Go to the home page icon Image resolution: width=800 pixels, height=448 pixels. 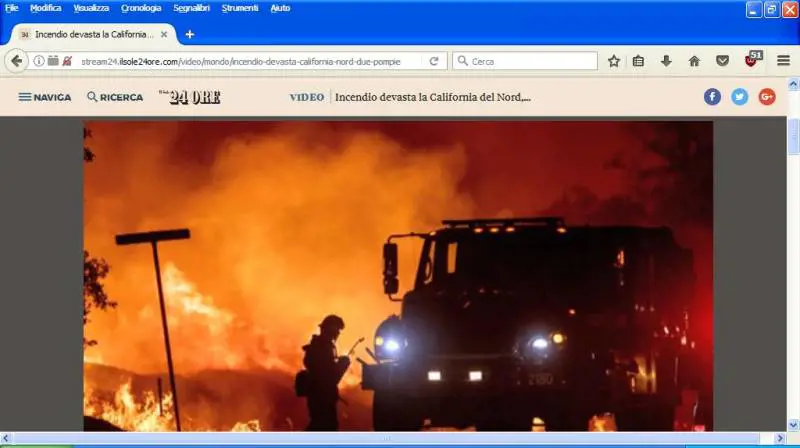694,61
